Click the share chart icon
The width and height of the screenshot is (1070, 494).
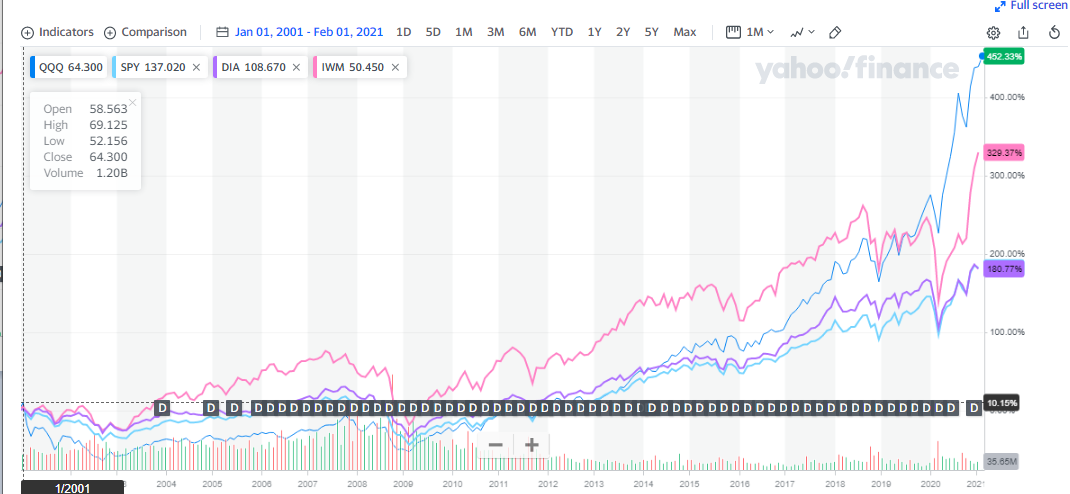[x=1023, y=32]
